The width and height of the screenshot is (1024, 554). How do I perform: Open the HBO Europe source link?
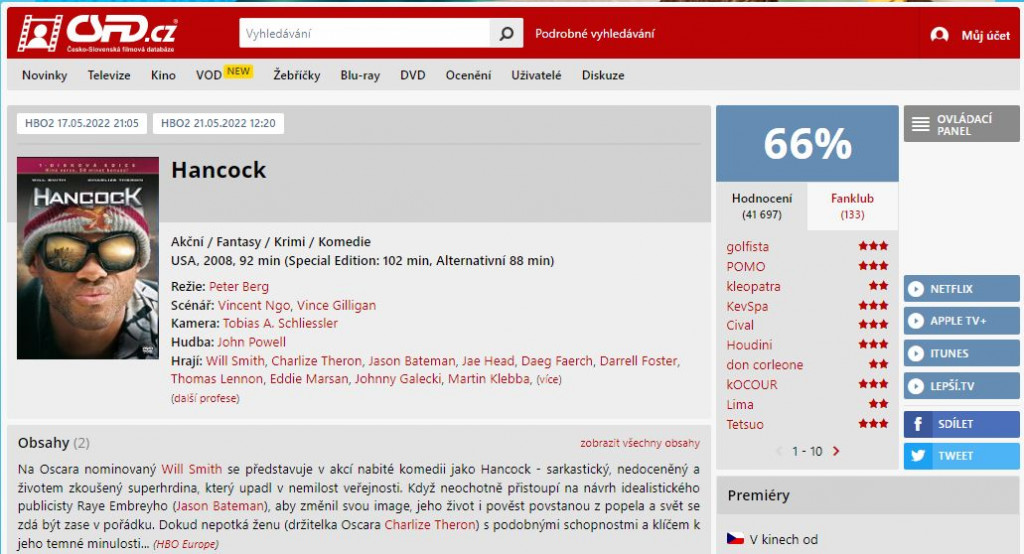[x=185, y=544]
